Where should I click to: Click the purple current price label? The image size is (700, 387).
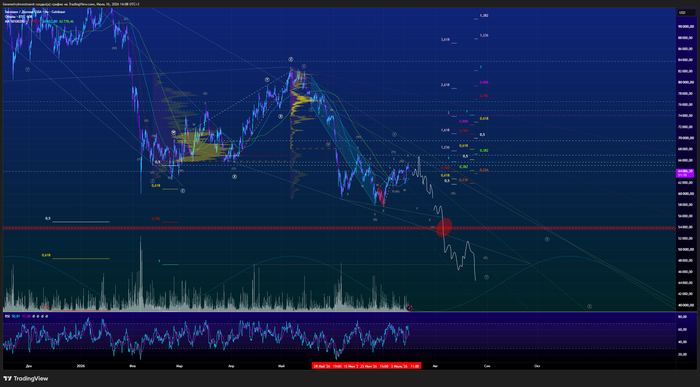685,173
